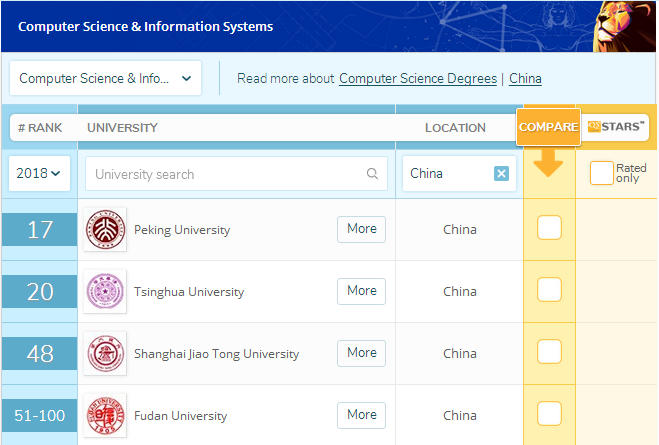The image size is (659, 445).
Task: Click the LOCATION column header
Action: [x=455, y=128]
